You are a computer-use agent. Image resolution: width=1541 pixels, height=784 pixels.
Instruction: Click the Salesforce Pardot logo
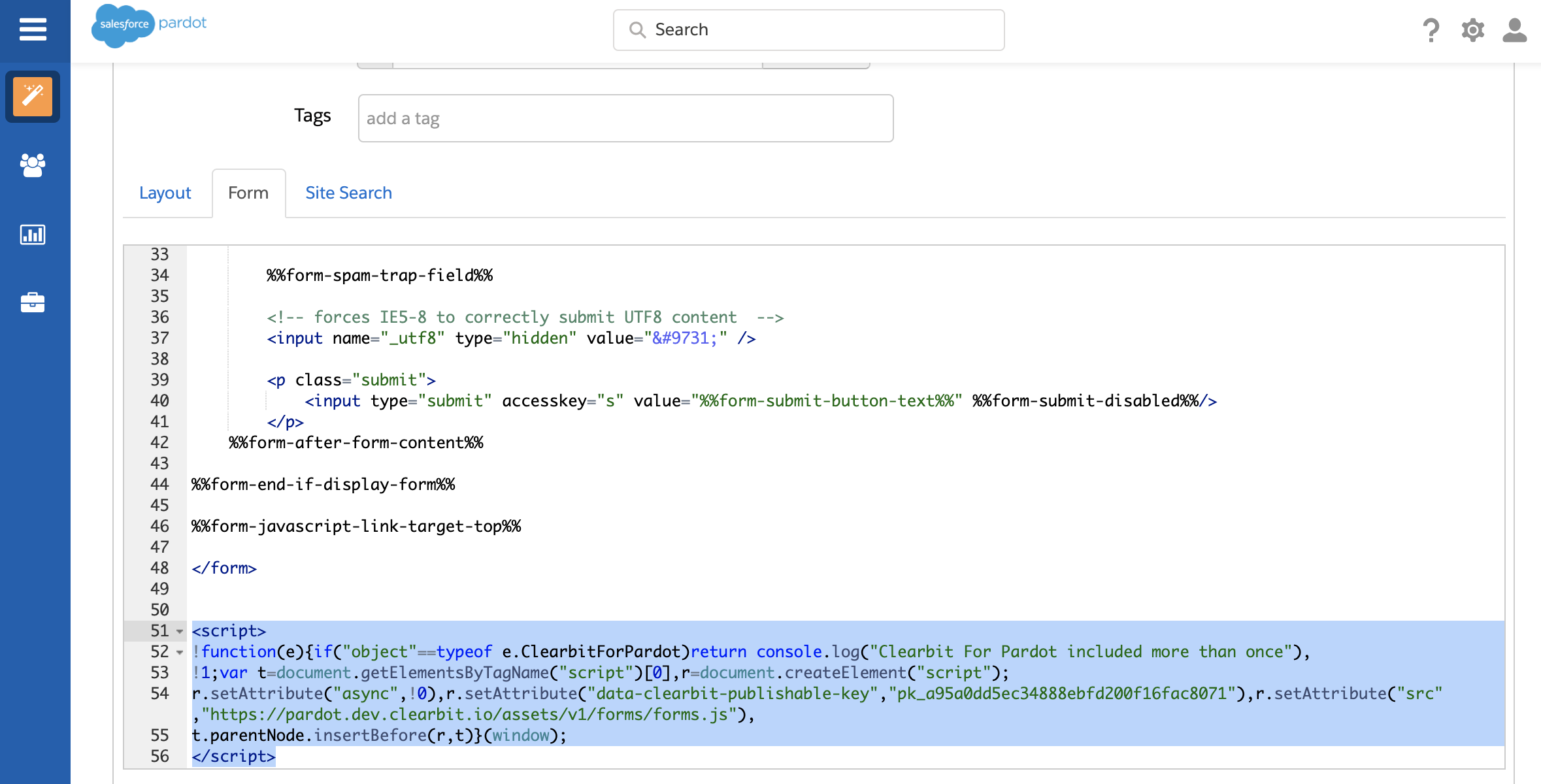149,25
